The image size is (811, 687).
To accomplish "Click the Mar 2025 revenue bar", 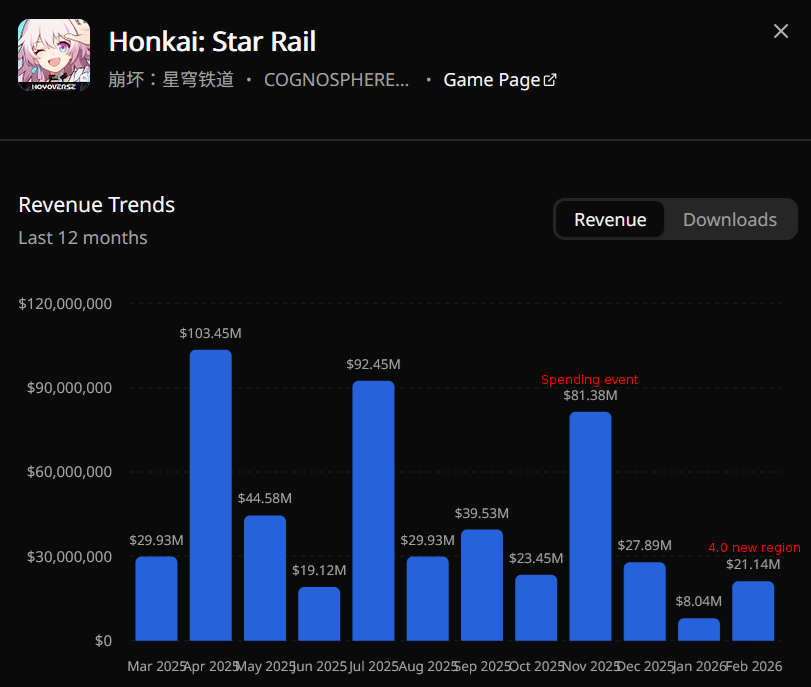I will 156,599.
